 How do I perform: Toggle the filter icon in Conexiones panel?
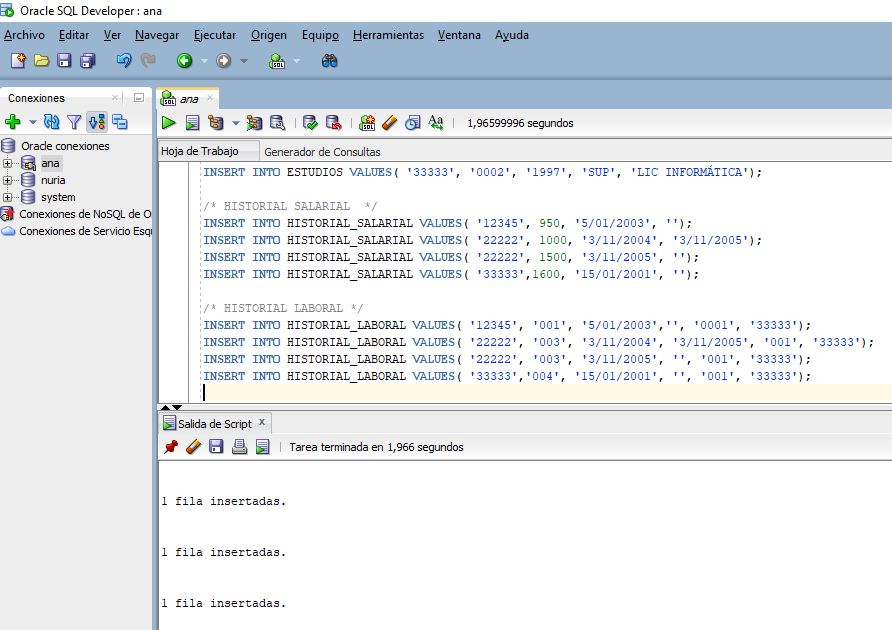click(74, 122)
